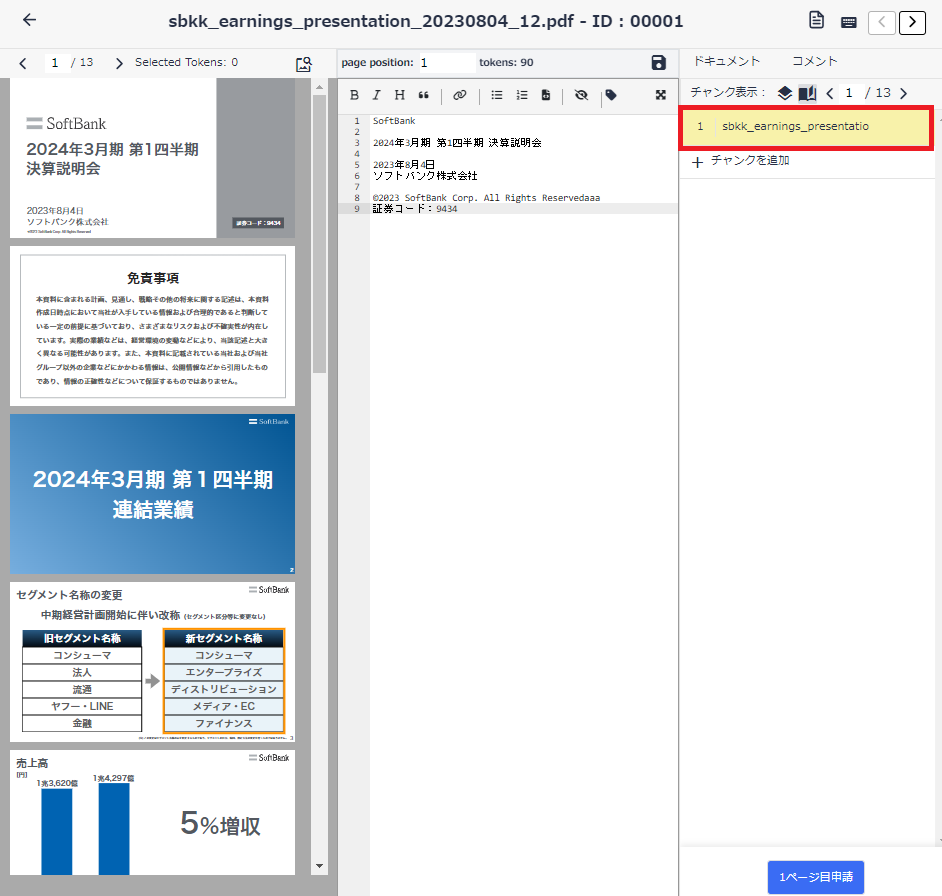Select the book chunk display icon
Viewport: 942px width, 896px height.
tap(807, 93)
